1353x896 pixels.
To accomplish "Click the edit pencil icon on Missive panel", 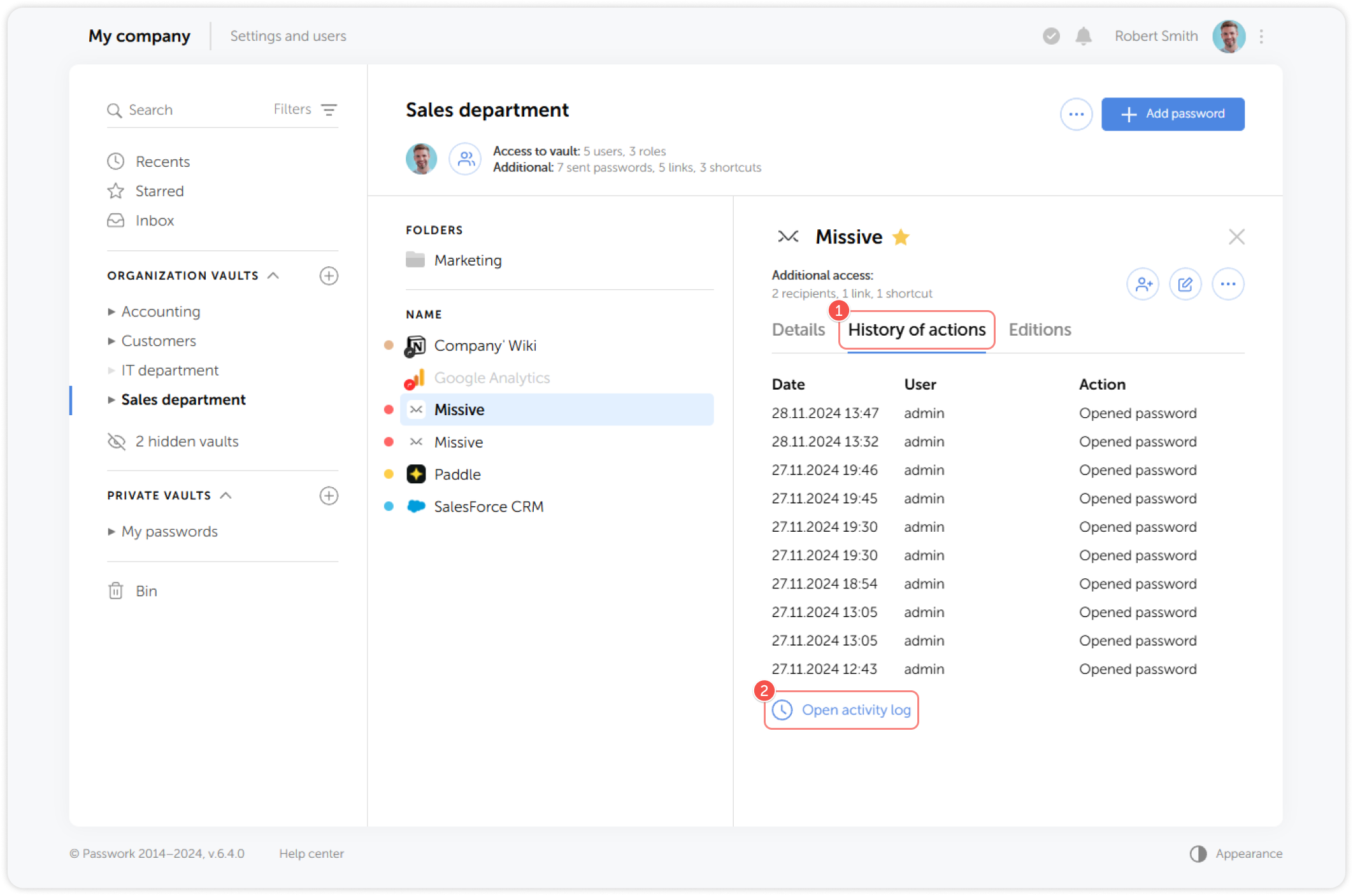I will [1185, 284].
